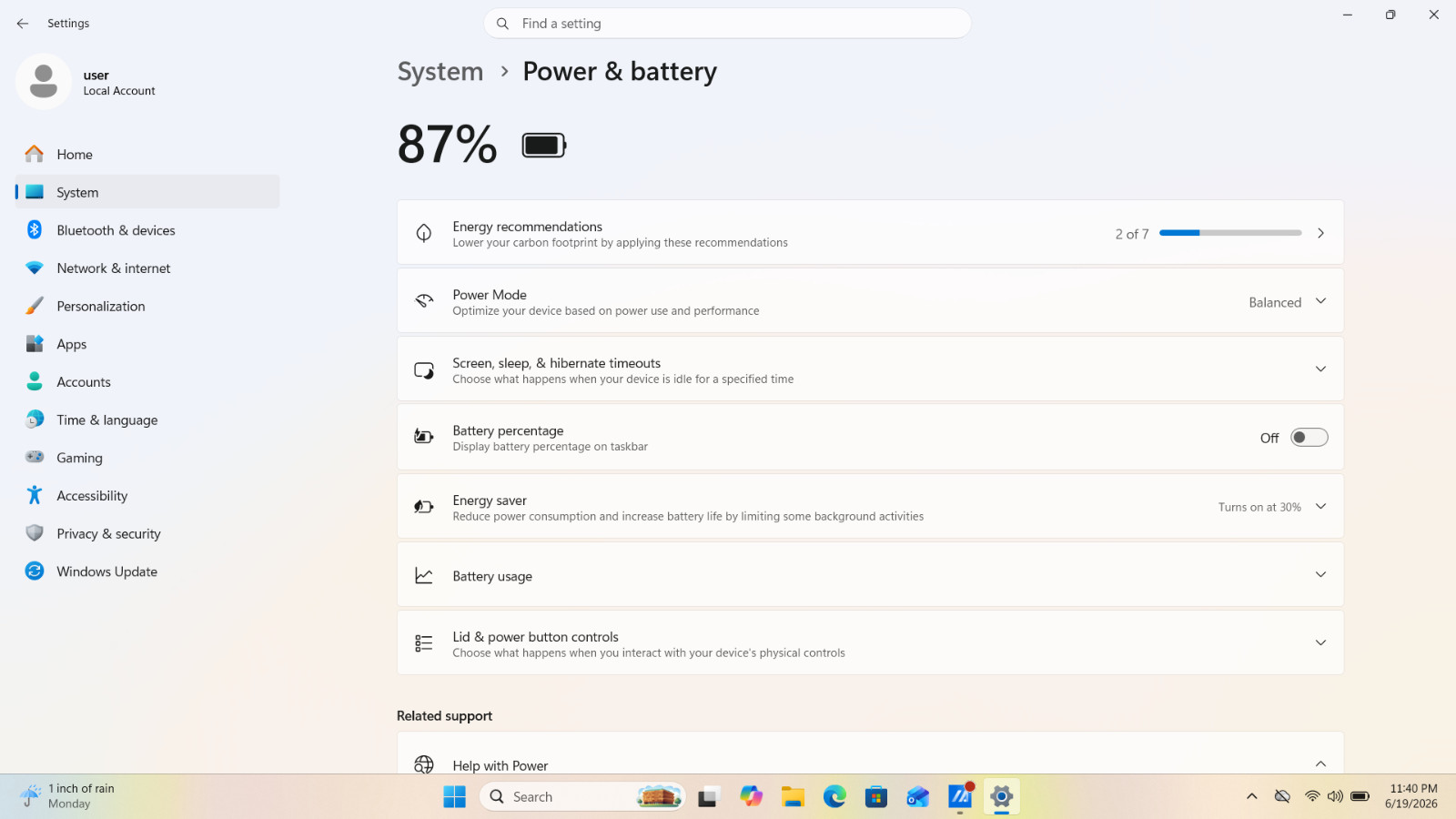1456x819 pixels.
Task: Expand Lid & power button controls
Action: (x=1320, y=642)
